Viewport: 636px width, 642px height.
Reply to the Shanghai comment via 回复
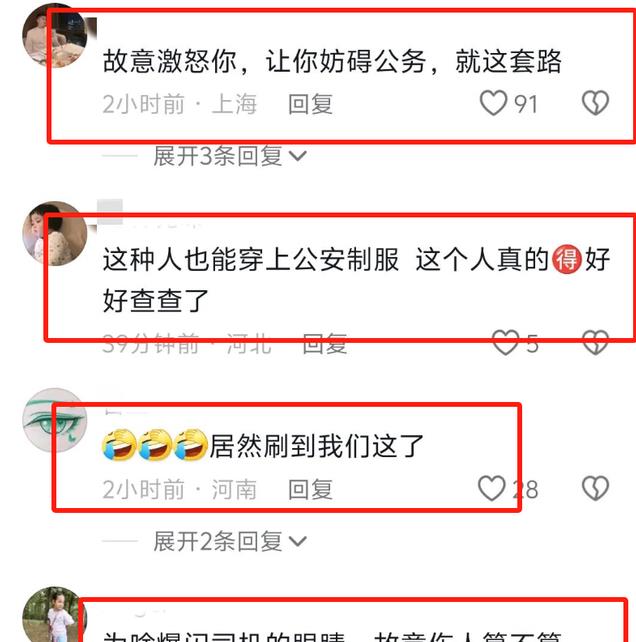pos(310,104)
